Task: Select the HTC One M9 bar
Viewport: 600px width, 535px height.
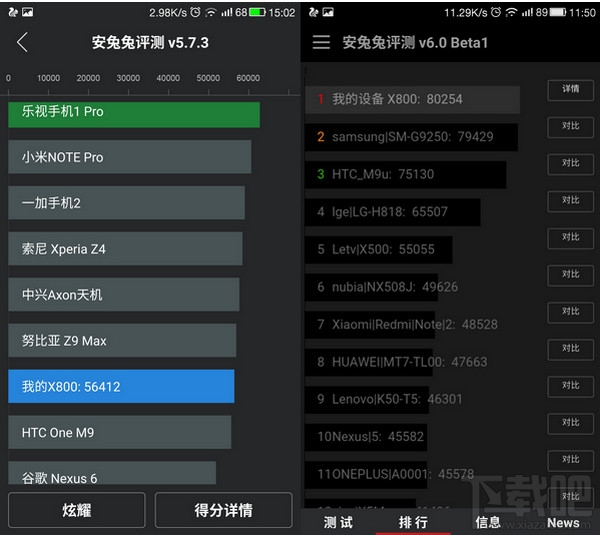Action: click(119, 432)
